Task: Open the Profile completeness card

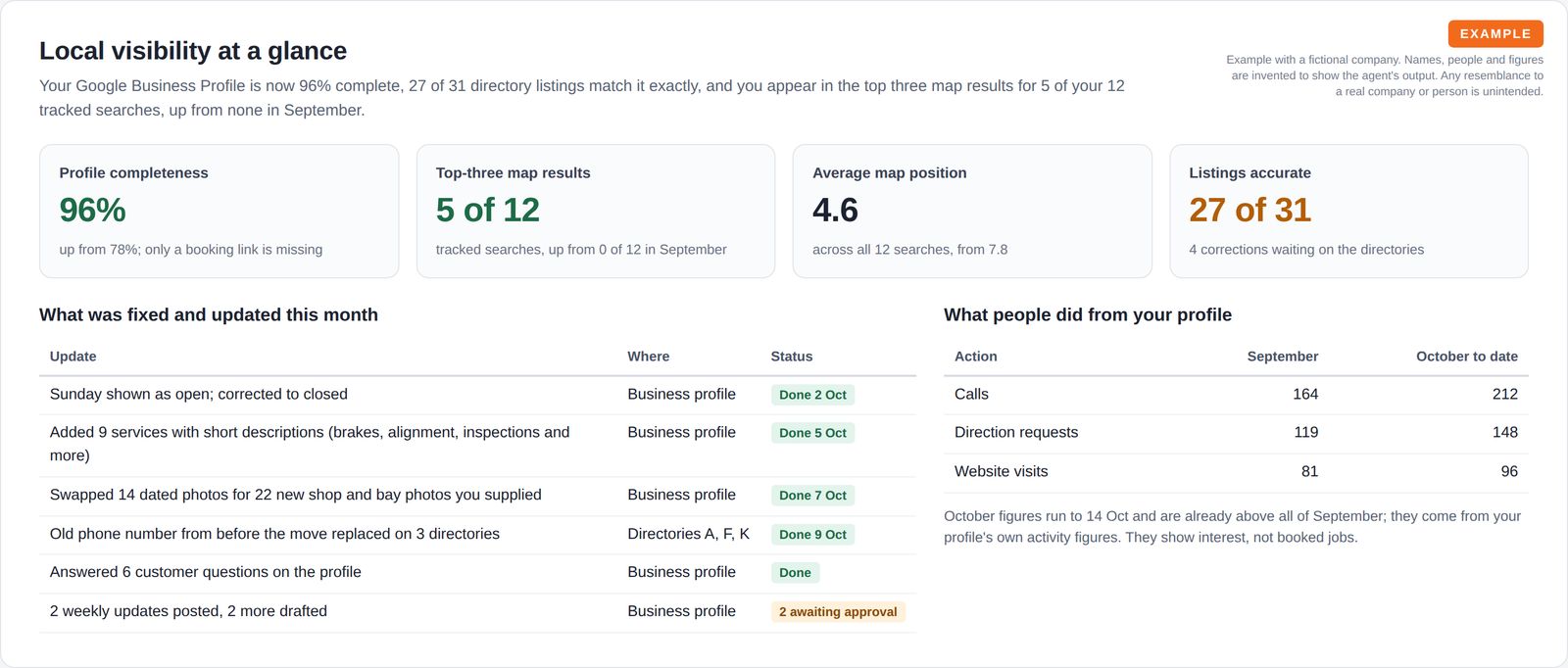Action: tap(219, 211)
